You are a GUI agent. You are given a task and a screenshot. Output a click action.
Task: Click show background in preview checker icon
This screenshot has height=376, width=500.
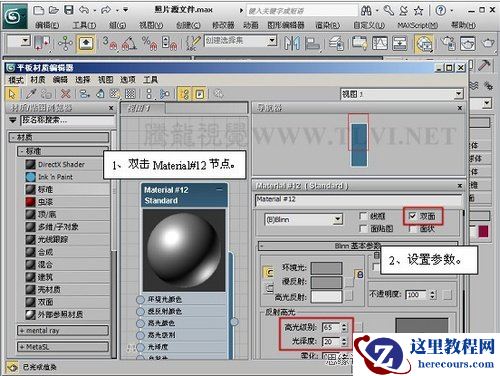(130, 94)
